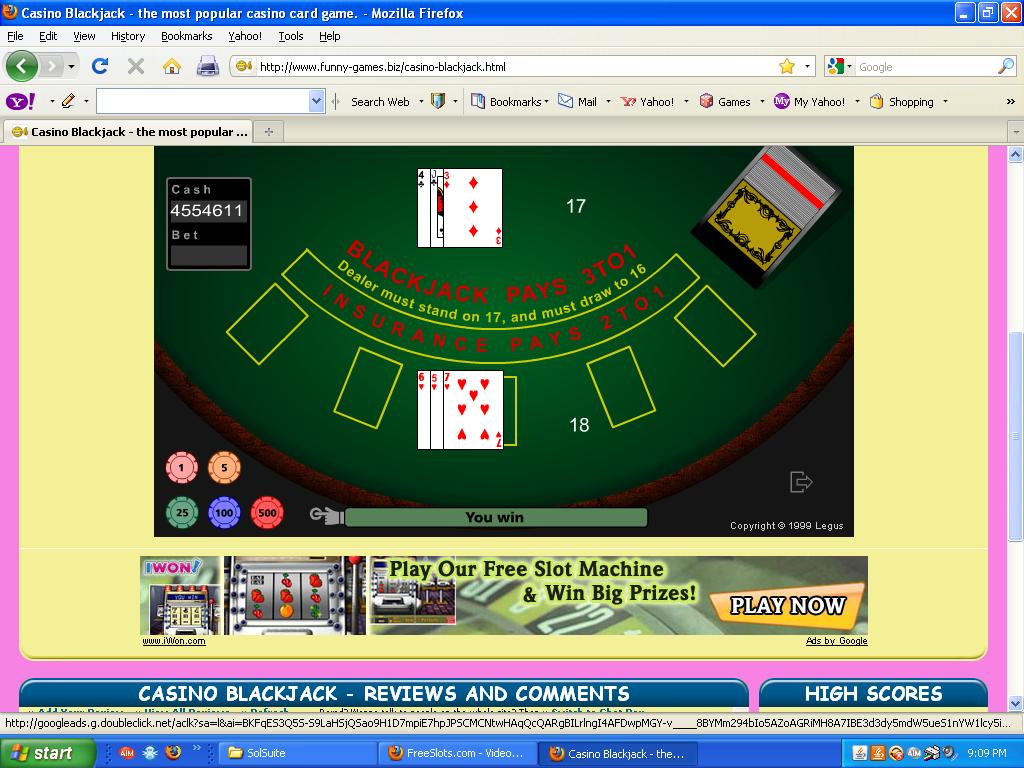Launch Firefox from the quick launch bar
Image resolution: width=1024 pixels, height=768 pixels.
[x=173, y=753]
